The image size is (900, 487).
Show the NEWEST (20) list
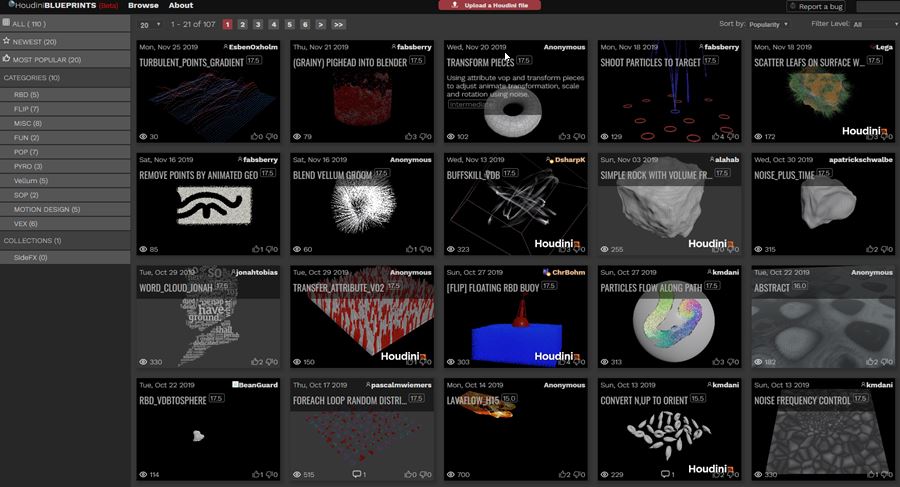tap(65, 41)
